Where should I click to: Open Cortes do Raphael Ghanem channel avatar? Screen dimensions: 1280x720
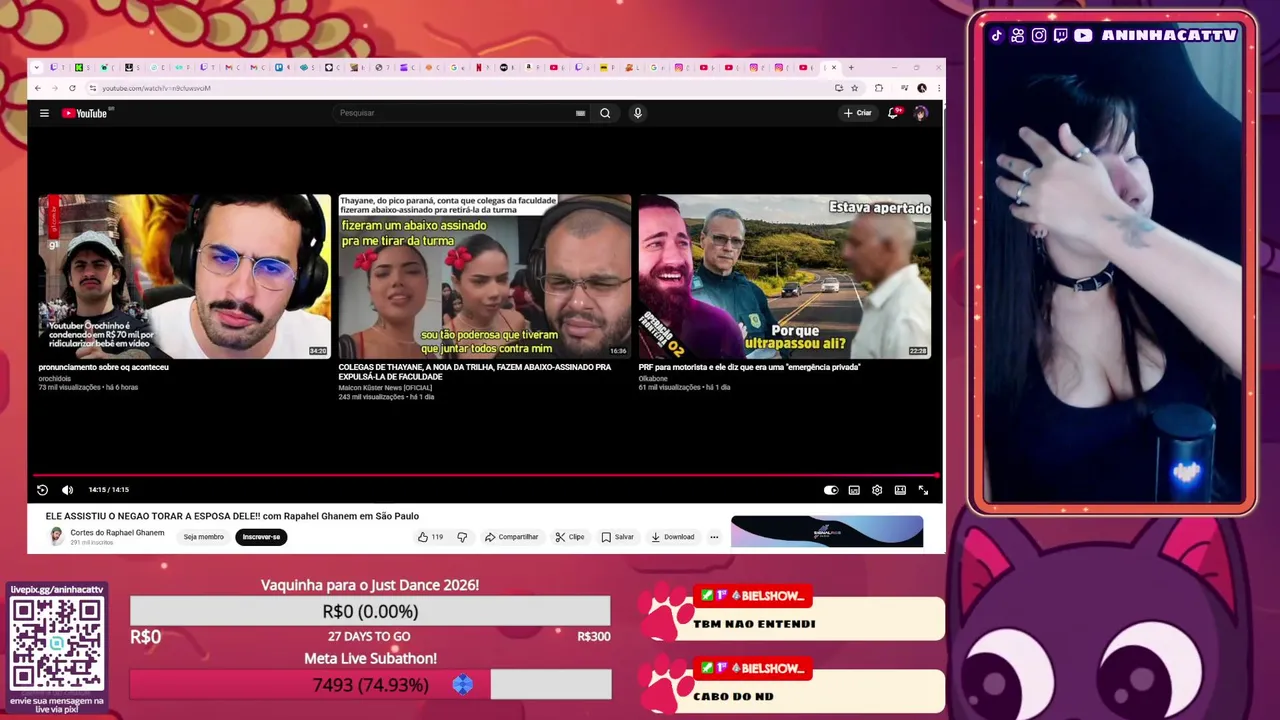point(56,537)
